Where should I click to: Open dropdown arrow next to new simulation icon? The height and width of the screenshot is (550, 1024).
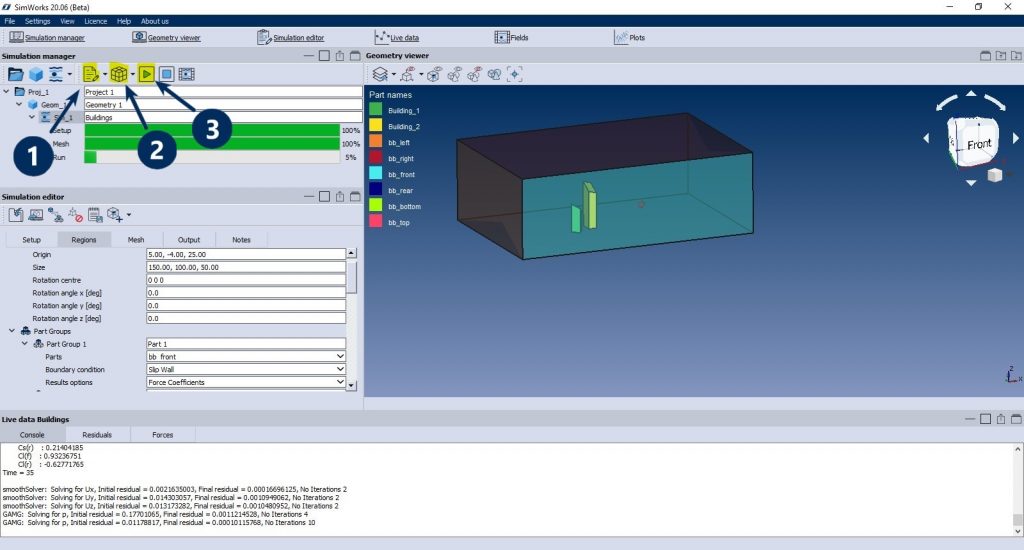point(70,74)
